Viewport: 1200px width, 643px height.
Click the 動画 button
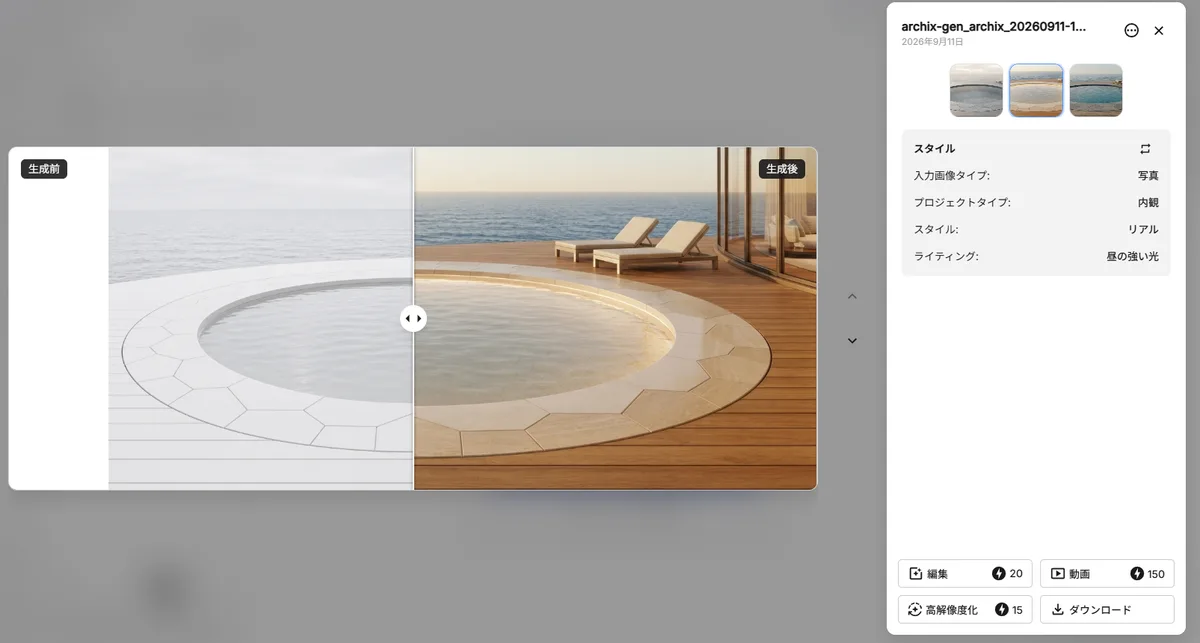(1107, 574)
